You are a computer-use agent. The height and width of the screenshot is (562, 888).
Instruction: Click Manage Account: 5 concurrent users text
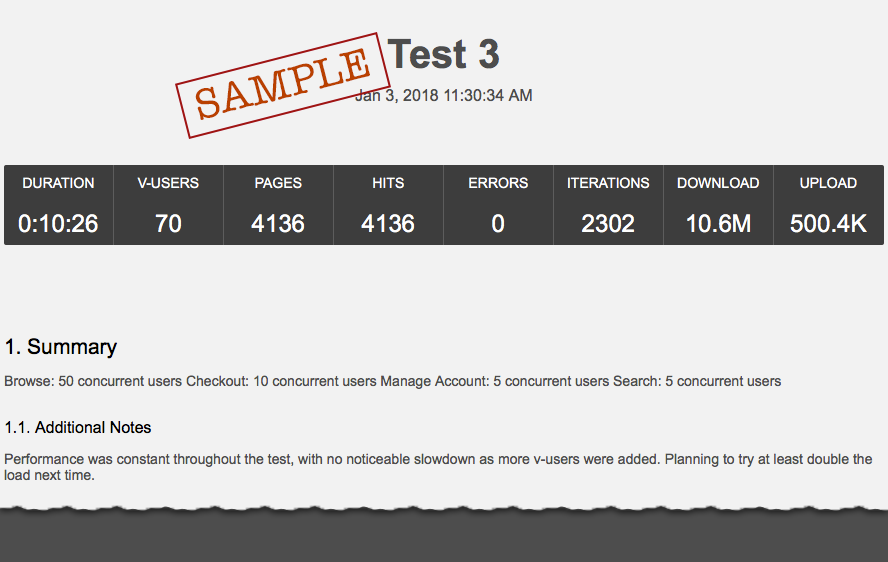pos(494,381)
